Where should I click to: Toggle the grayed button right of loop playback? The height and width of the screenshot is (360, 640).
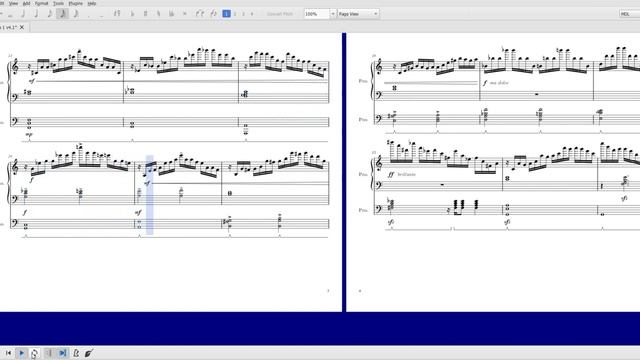(x=49, y=353)
